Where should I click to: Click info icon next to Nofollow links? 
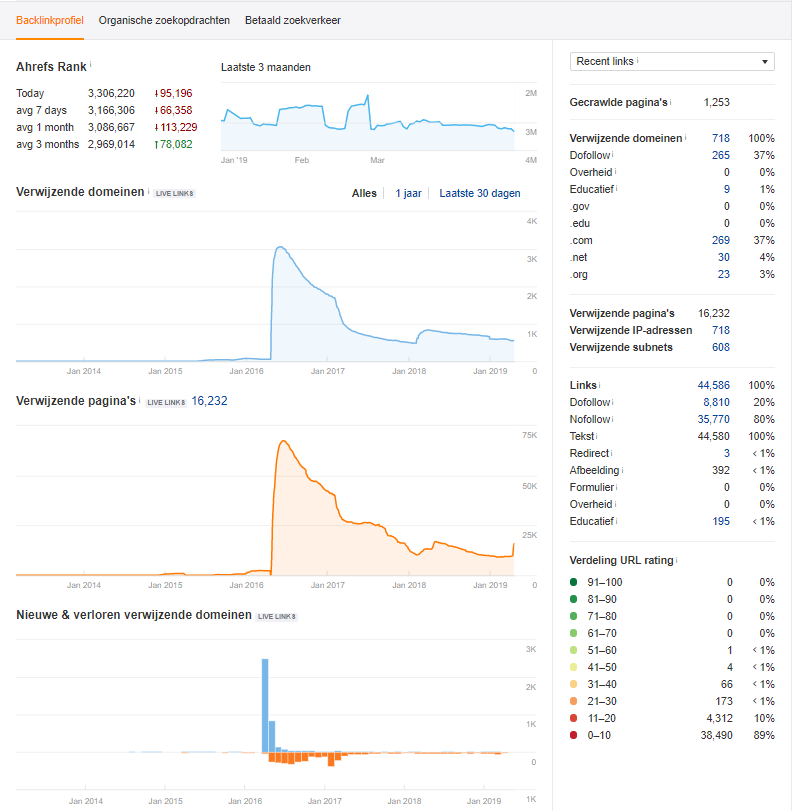coord(611,418)
